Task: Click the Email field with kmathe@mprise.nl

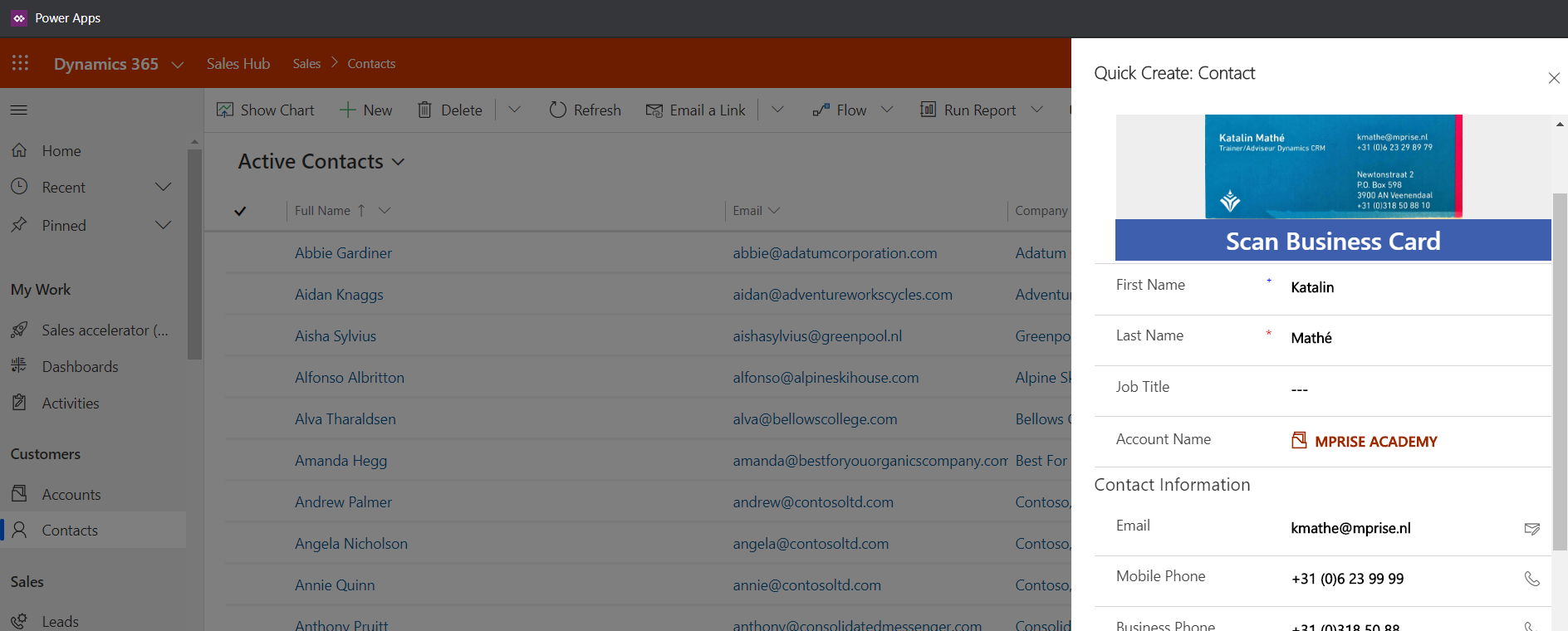Action: click(x=1404, y=528)
